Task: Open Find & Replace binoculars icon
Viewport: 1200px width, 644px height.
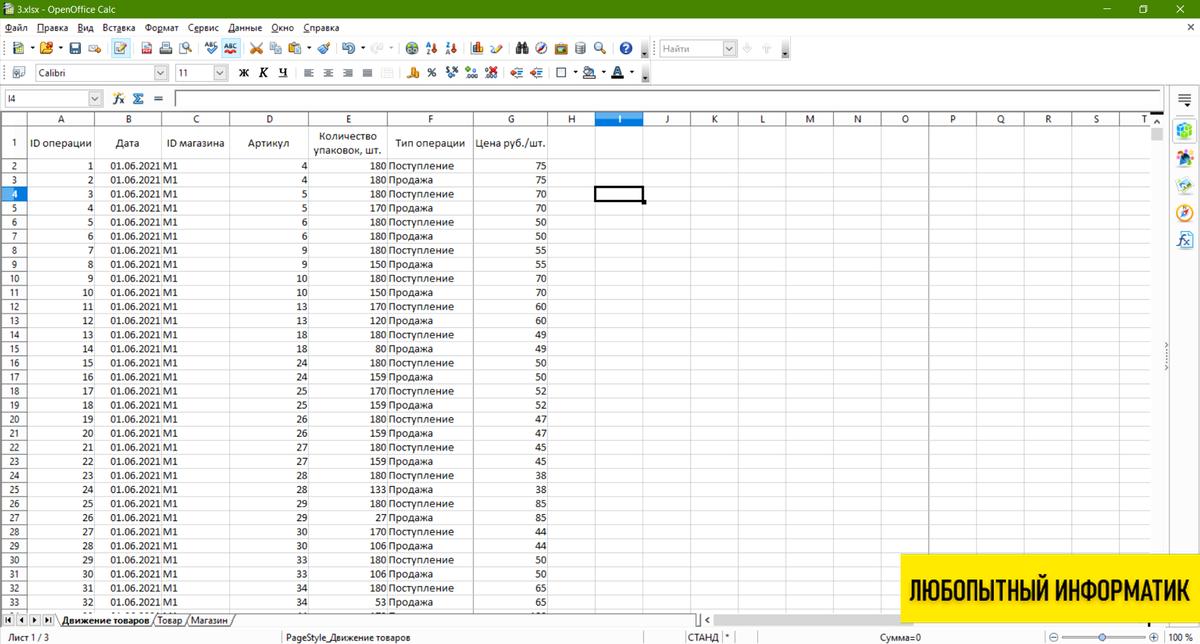Action: click(x=522, y=48)
